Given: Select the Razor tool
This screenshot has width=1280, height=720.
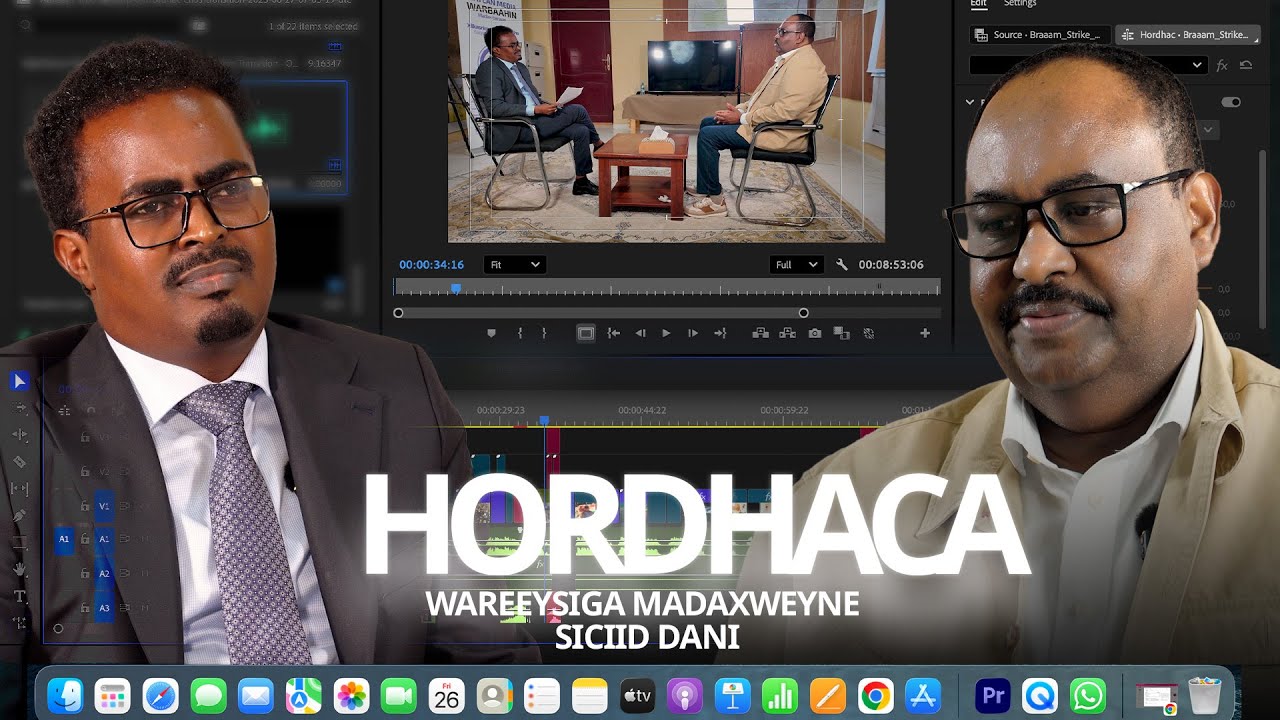Looking at the screenshot, I should 19,462.
